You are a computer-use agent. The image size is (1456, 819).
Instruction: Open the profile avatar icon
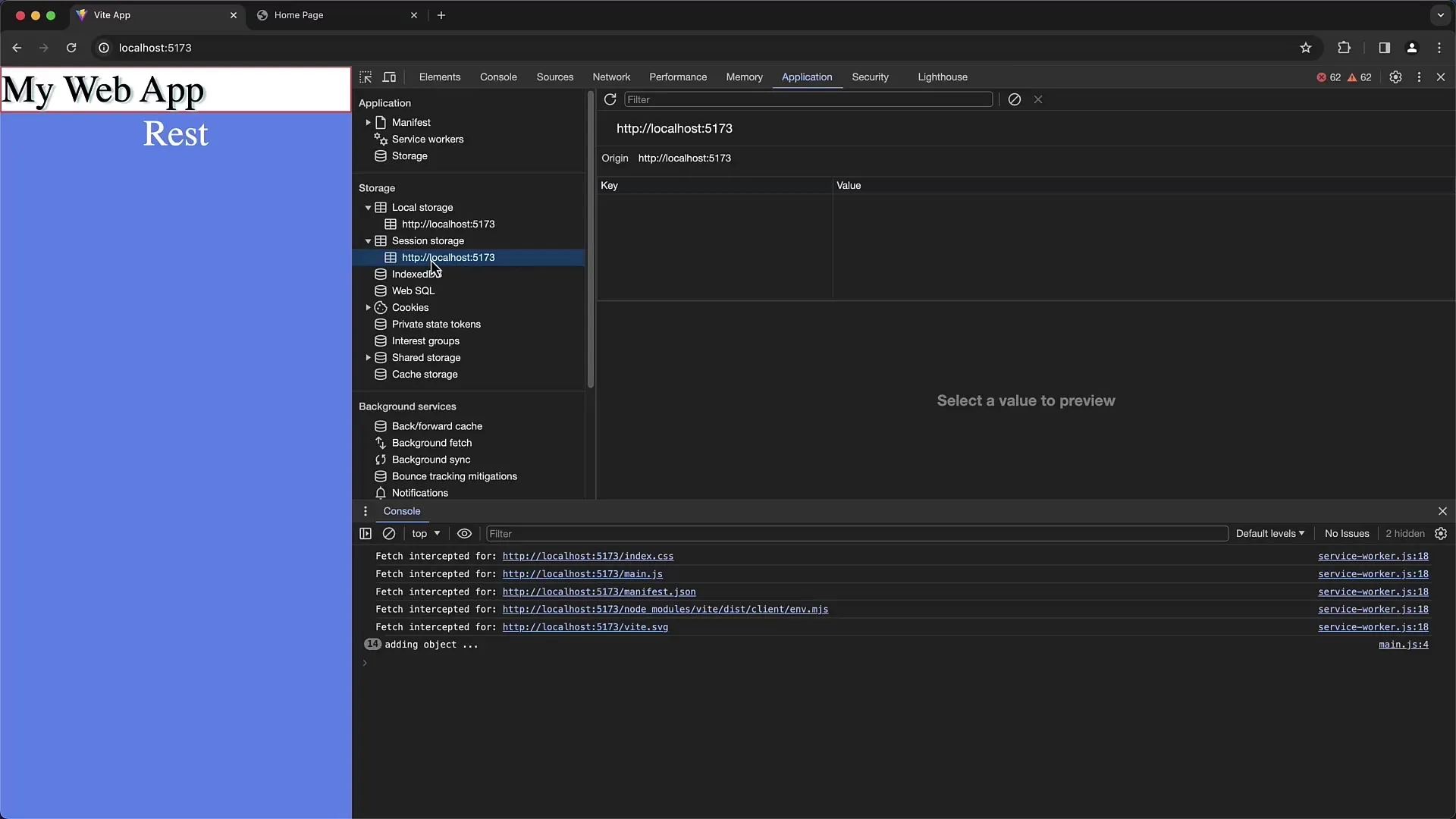[1412, 48]
